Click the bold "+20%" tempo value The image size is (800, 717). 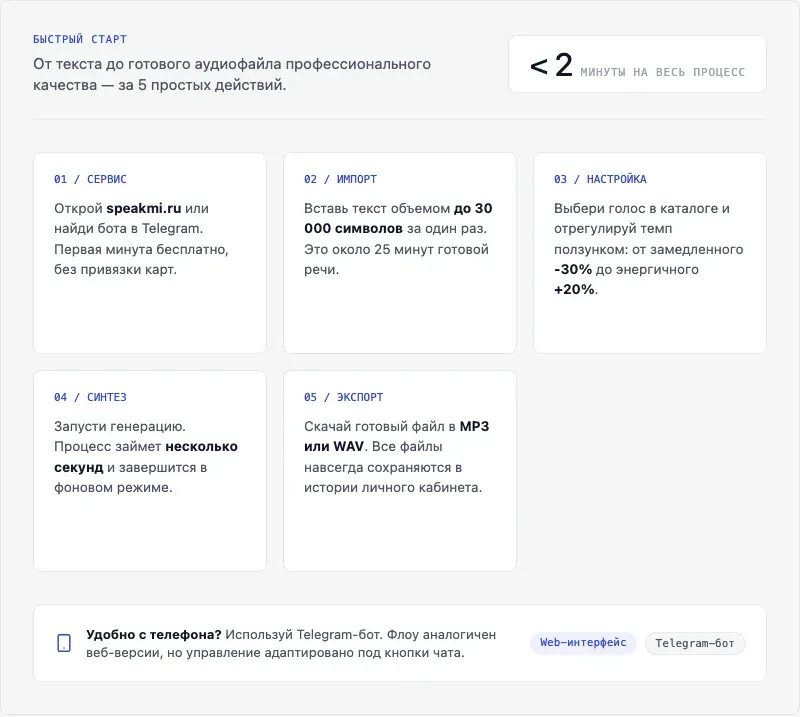pos(574,289)
